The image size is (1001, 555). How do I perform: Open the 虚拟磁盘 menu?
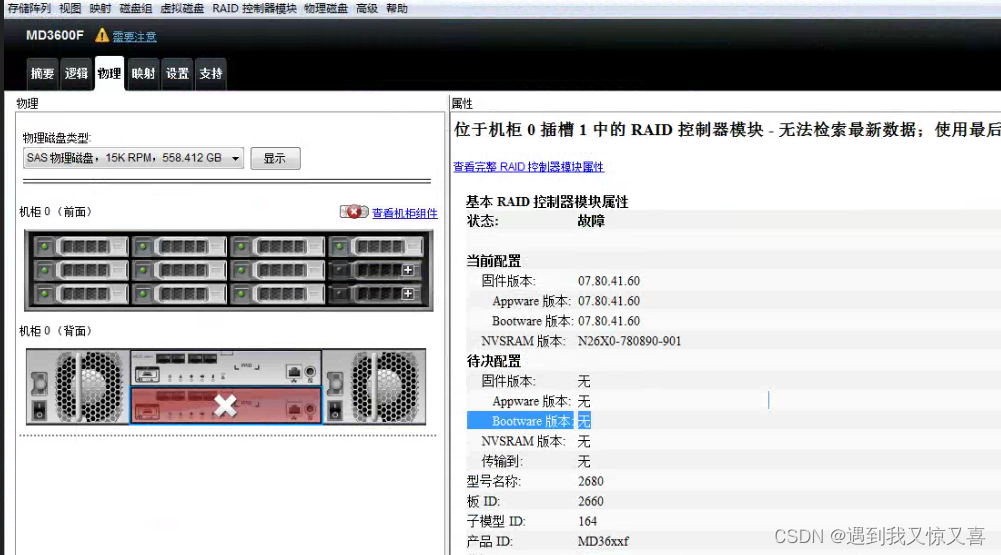coord(182,8)
